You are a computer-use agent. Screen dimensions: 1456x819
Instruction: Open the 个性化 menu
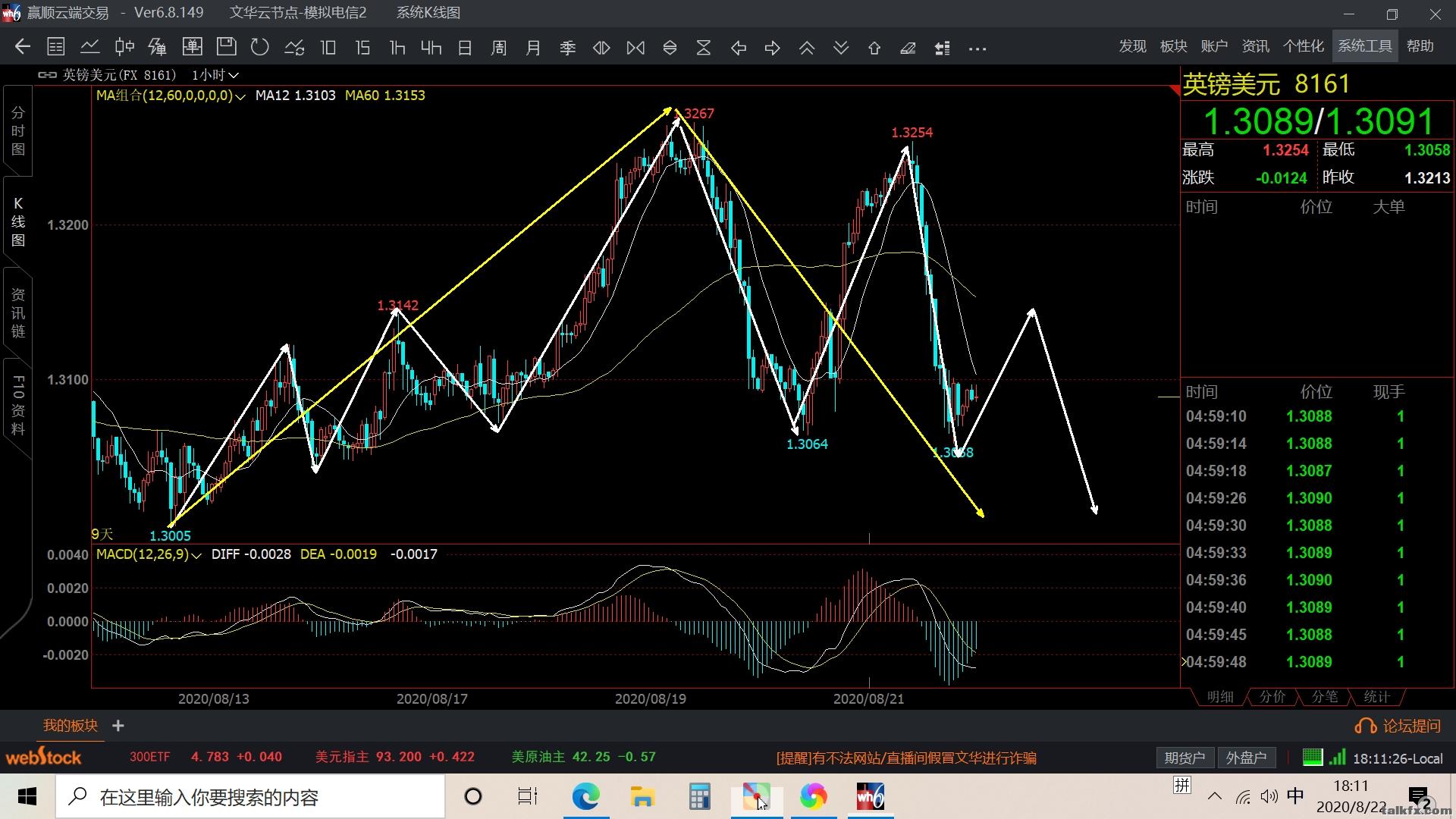pos(1303,46)
